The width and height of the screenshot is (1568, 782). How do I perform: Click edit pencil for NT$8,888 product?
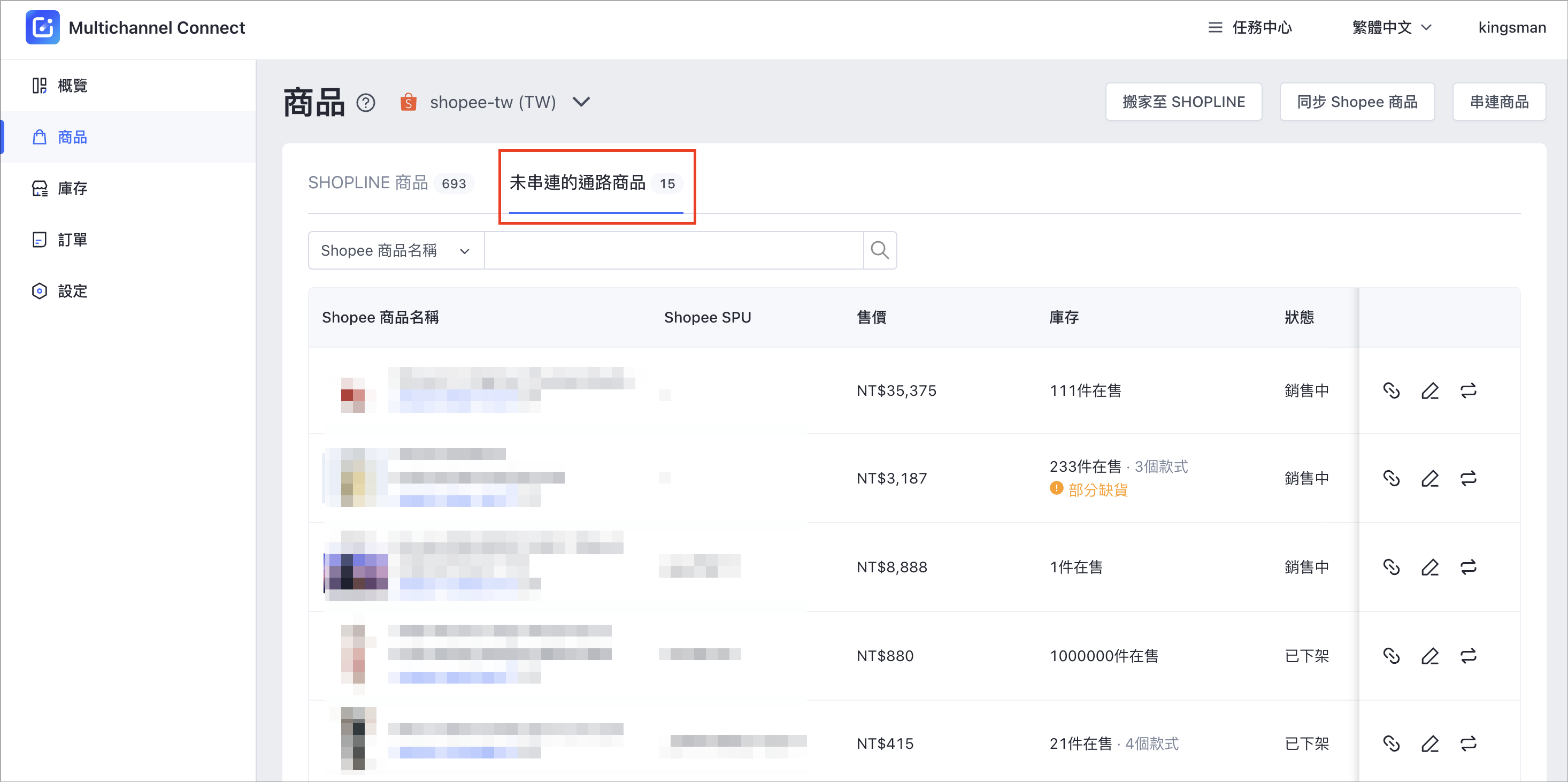pos(1430,567)
